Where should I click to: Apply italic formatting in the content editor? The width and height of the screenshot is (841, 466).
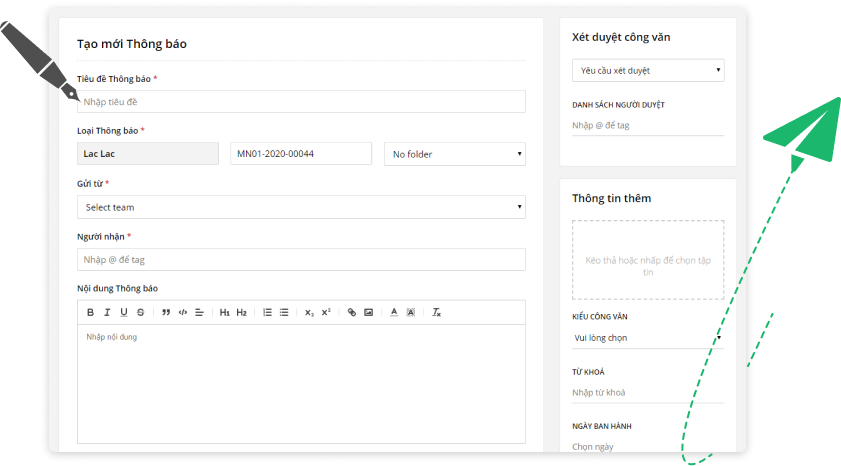click(x=107, y=312)
